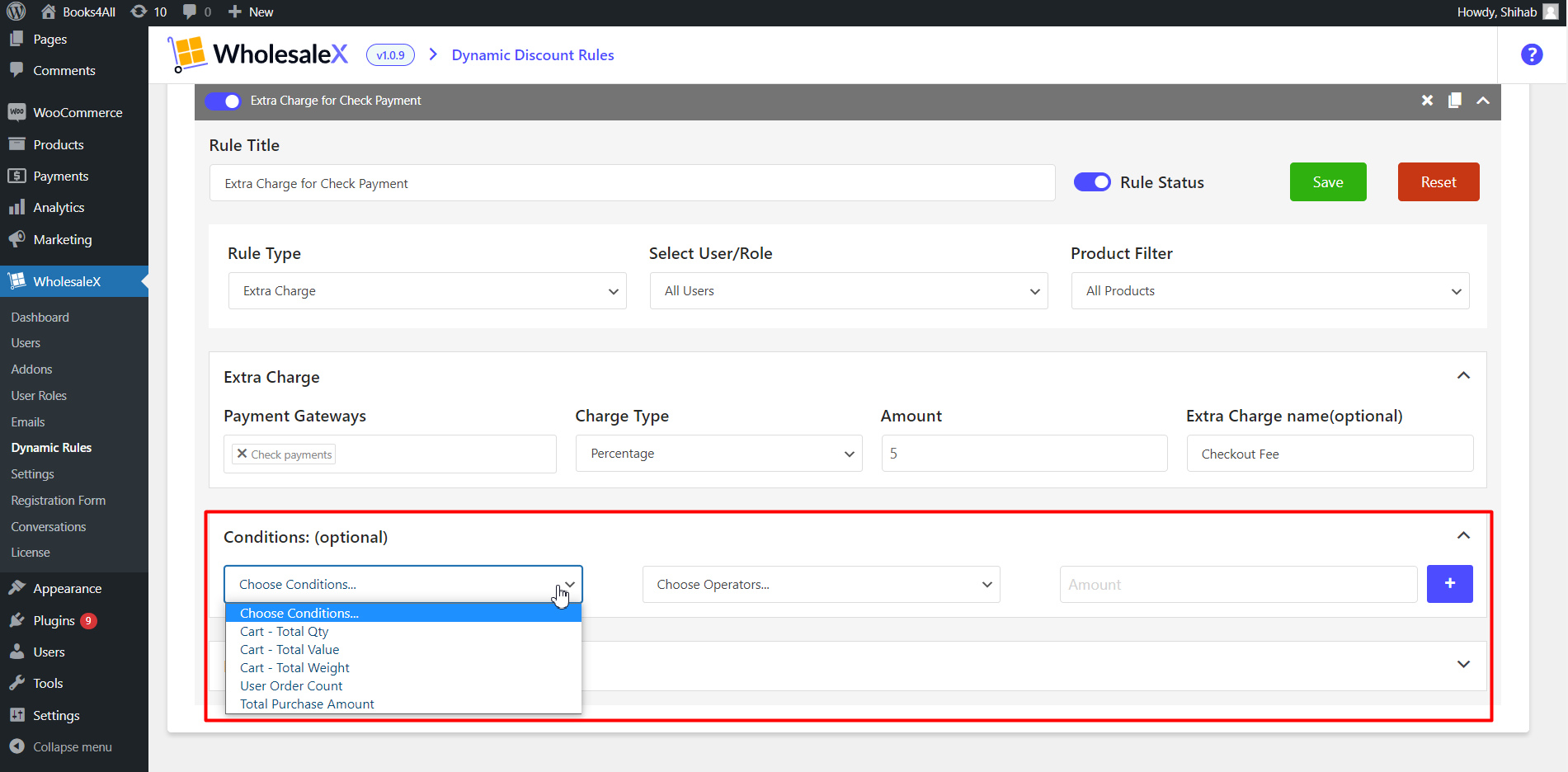
Task: Select Cart - Total Qty option
Action: pos(403,631)
